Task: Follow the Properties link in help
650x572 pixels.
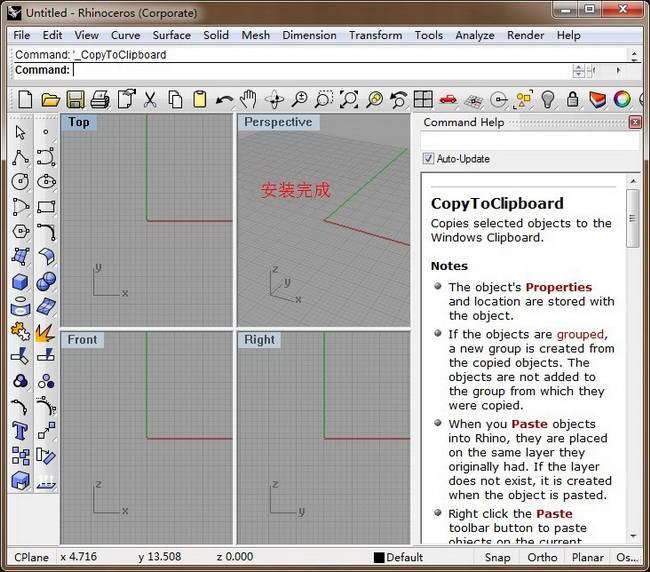Action: click(559, 287)
